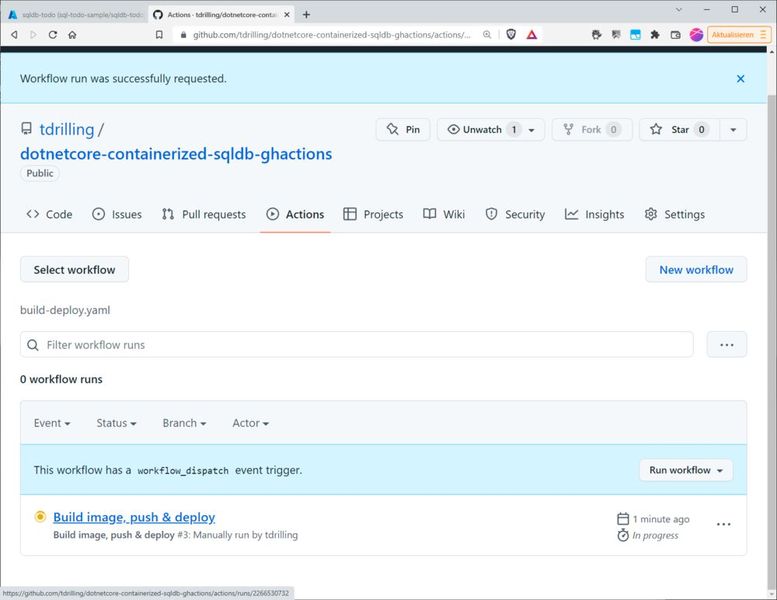
Task: Open the Security tab
Action: [x=515, y=215]
